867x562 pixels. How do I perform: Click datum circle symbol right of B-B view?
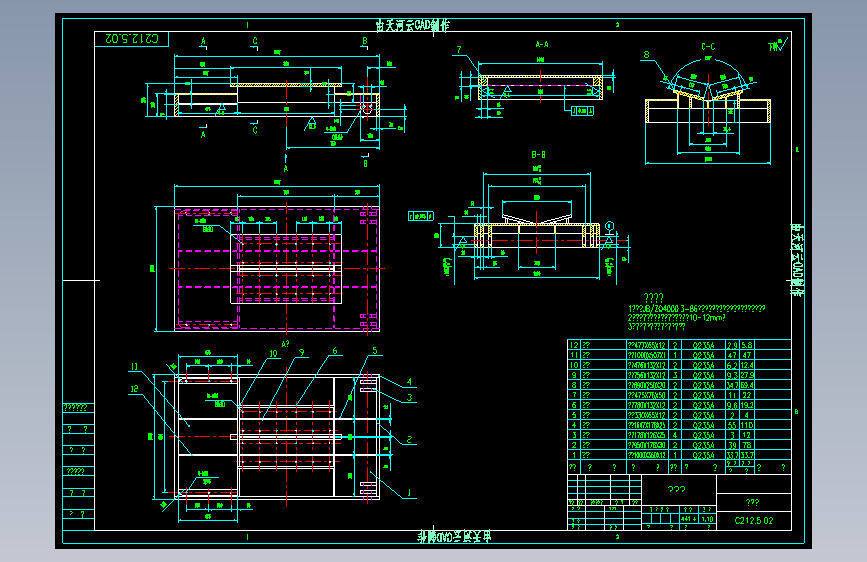click(609, 226)
